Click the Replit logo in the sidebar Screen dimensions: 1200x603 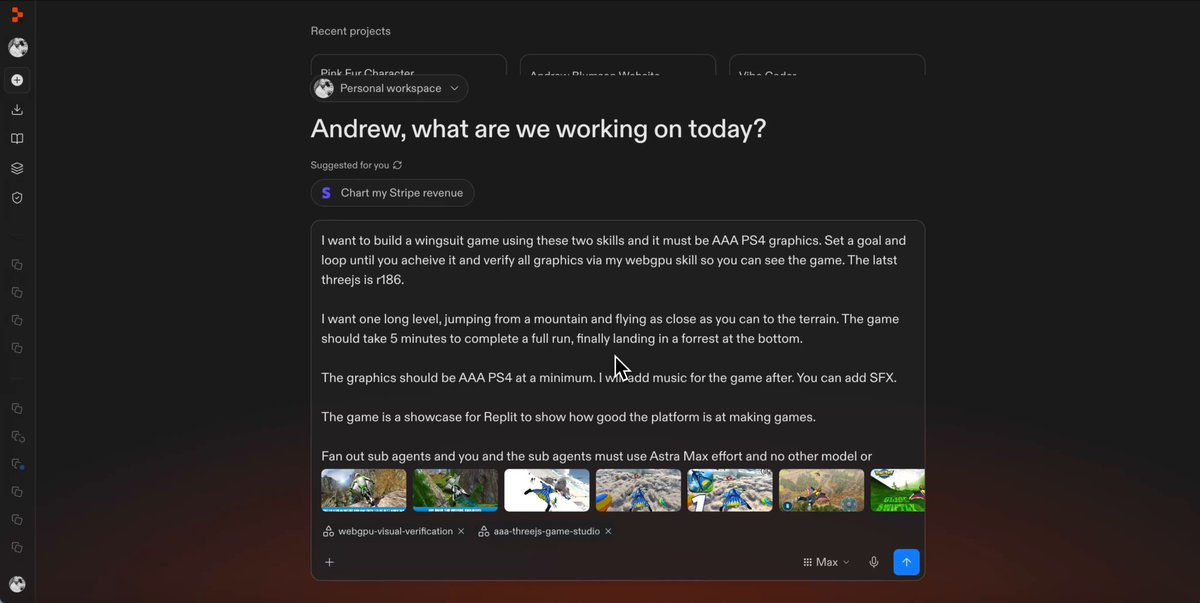point(17,14)
